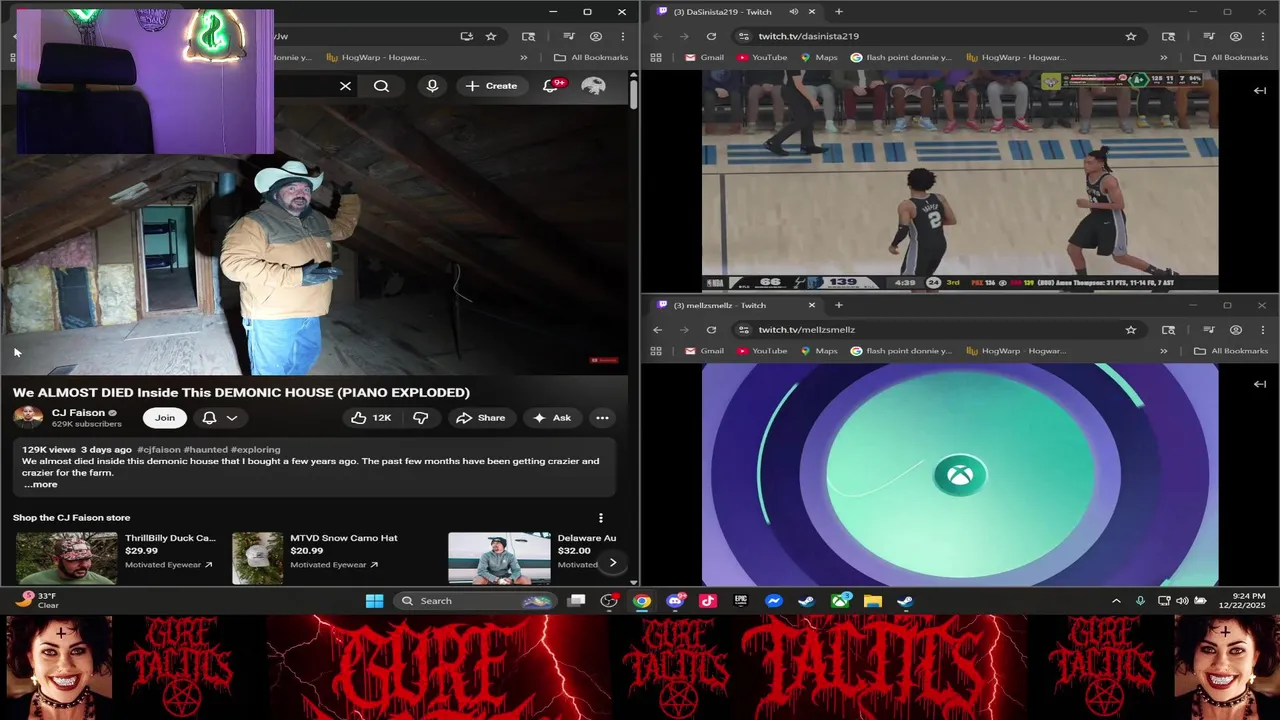Open new tab in DaSinista219 window
The width and height of the screenshot is (1280, 720).
point(838,12)
